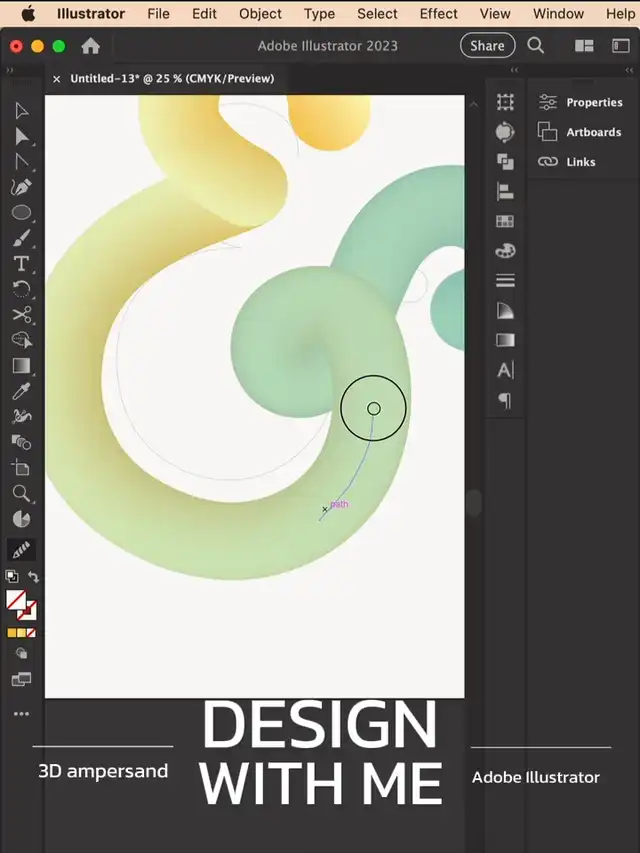Select the Ellipse shape tool
This screenshot has width=640, height=853.
21,212
